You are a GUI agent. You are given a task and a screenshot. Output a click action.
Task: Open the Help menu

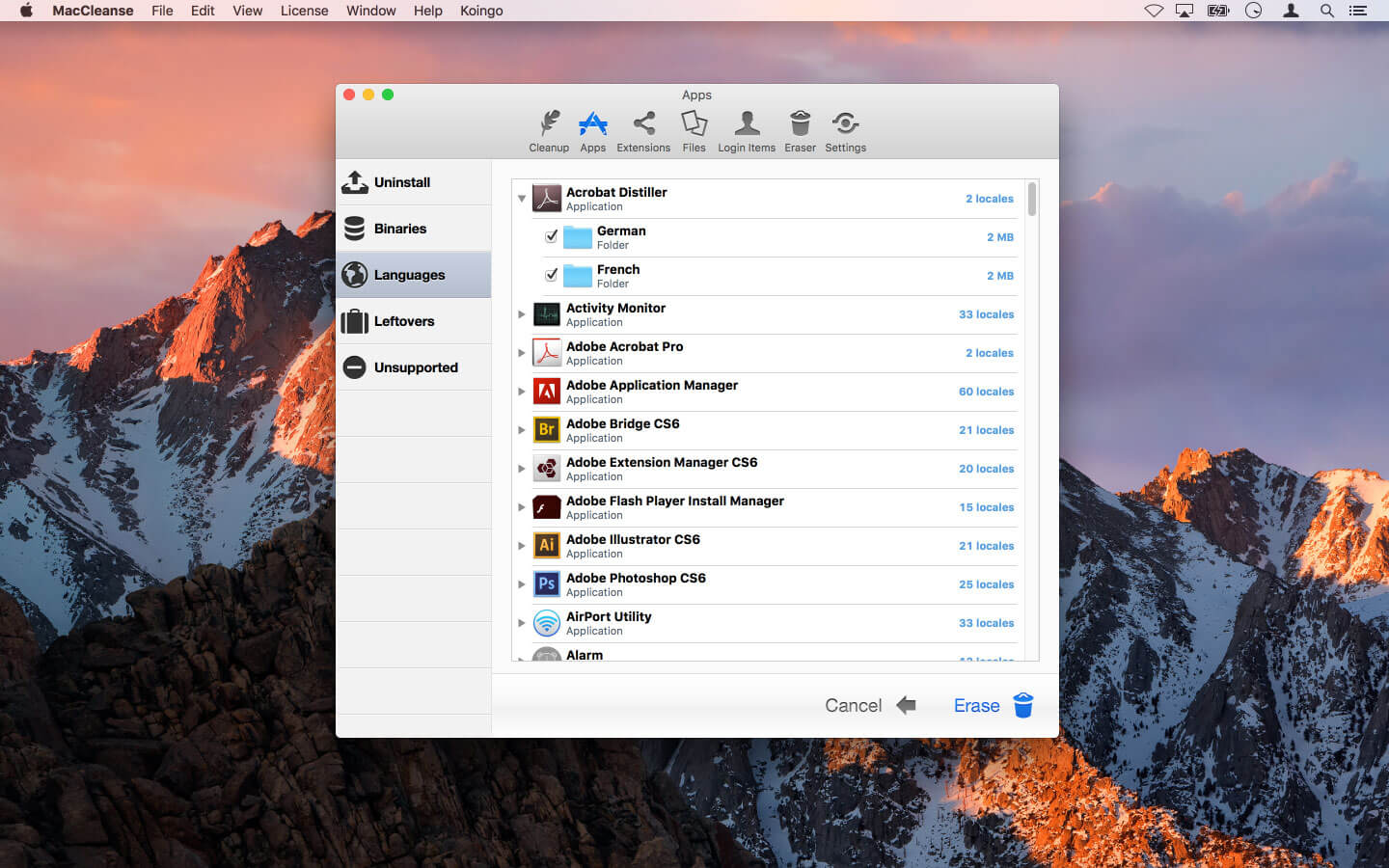[x=428, y=11]
